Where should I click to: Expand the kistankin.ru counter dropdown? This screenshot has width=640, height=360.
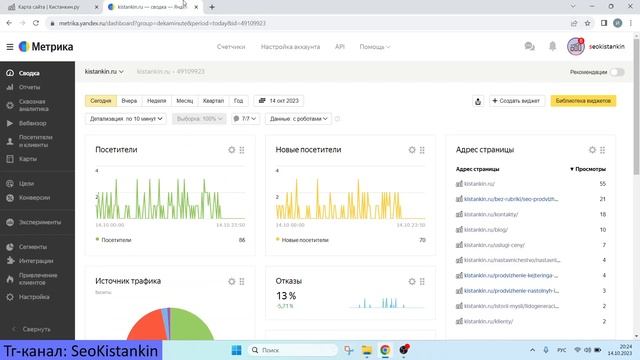click(104, 71)
